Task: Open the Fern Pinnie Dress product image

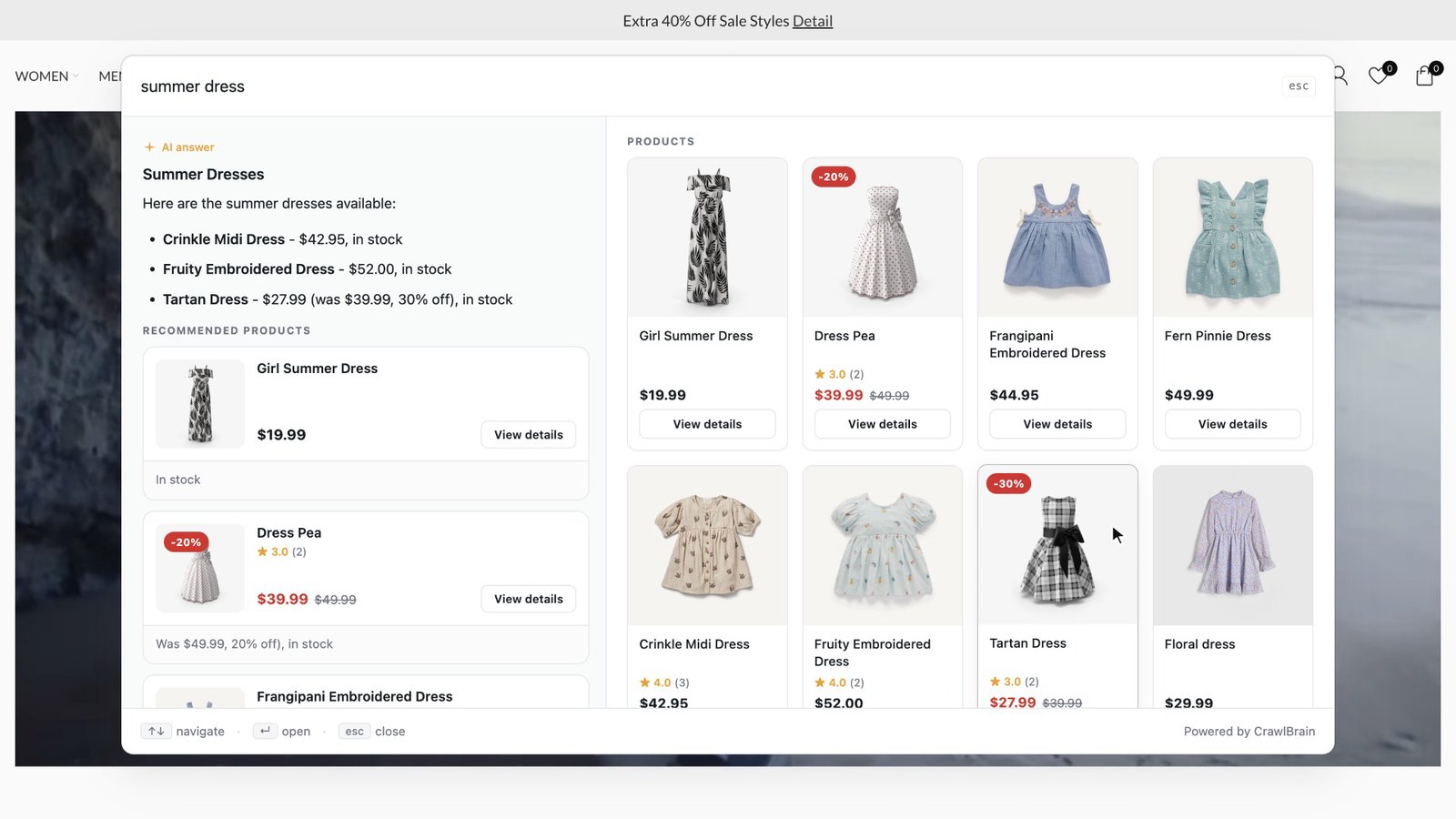Action: tap(1233, 238)
